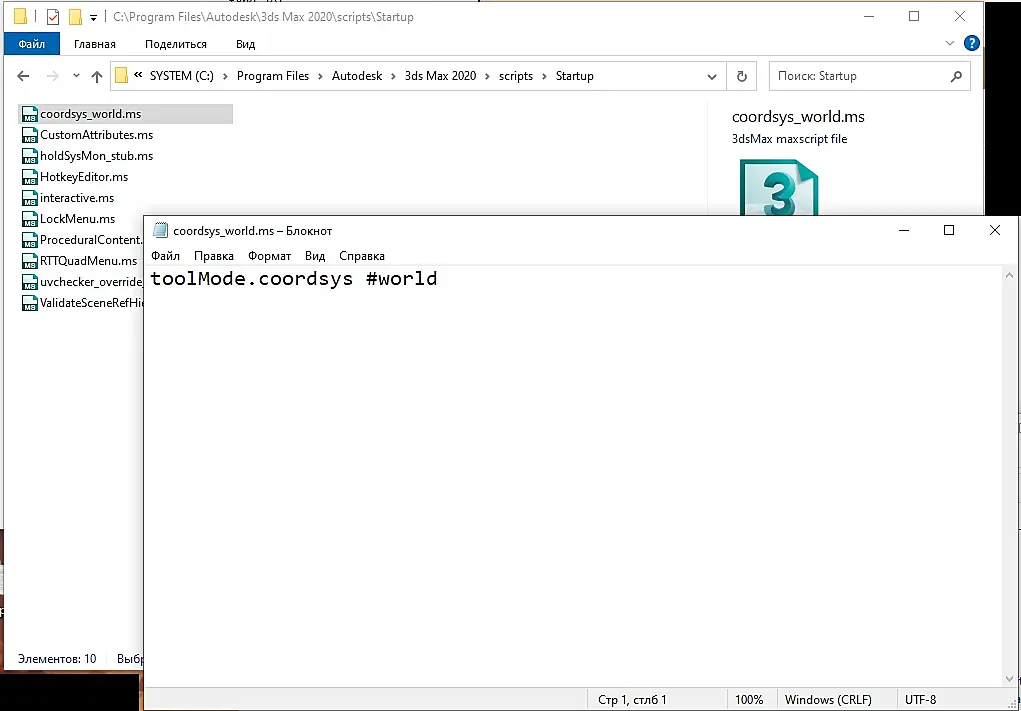Viewport: 1021px width, 711px height.
Task: Click the double-chevron before SYSTEM (C:)
Action: (x=138, y=76)
